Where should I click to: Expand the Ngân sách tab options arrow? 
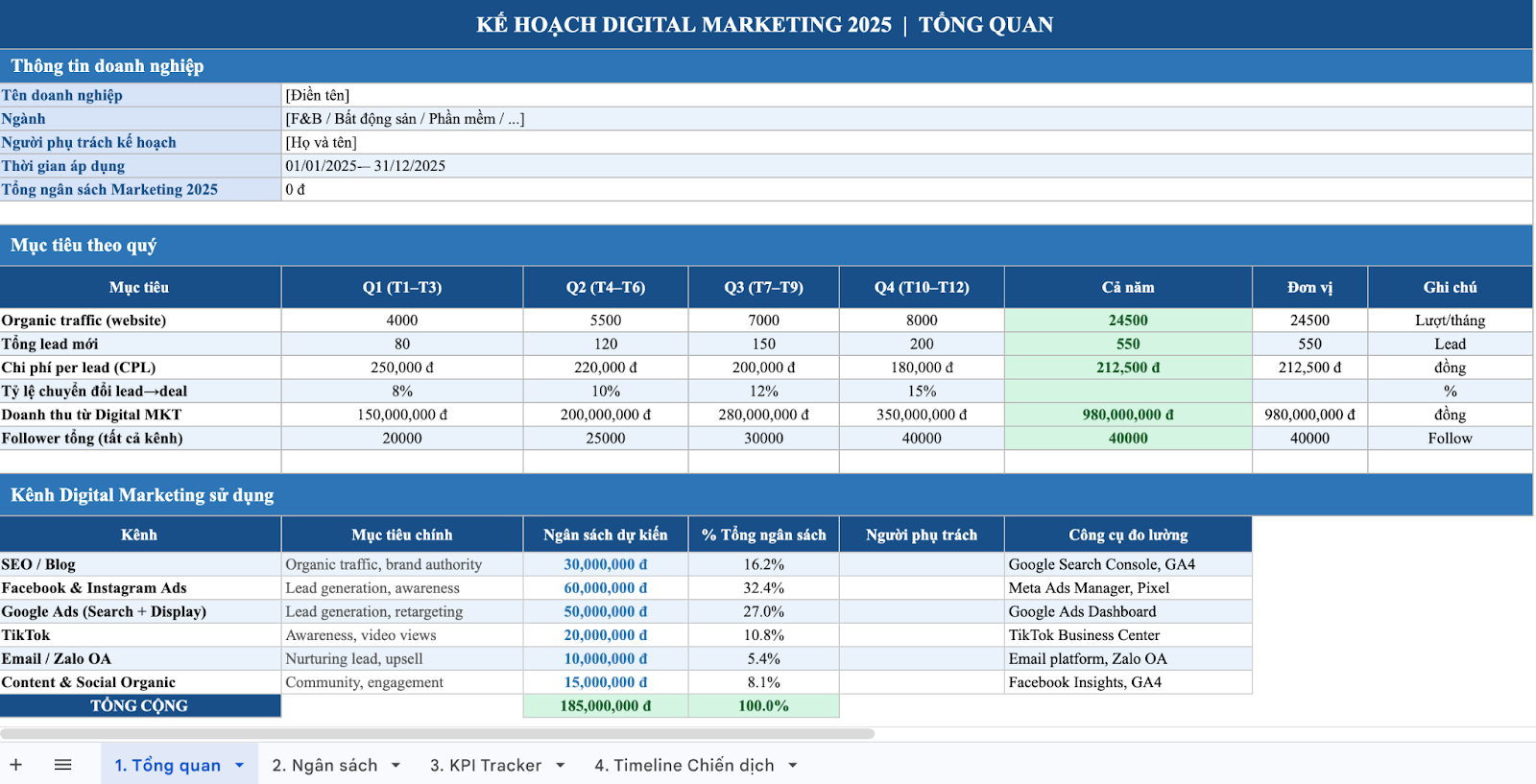point(396,766)
